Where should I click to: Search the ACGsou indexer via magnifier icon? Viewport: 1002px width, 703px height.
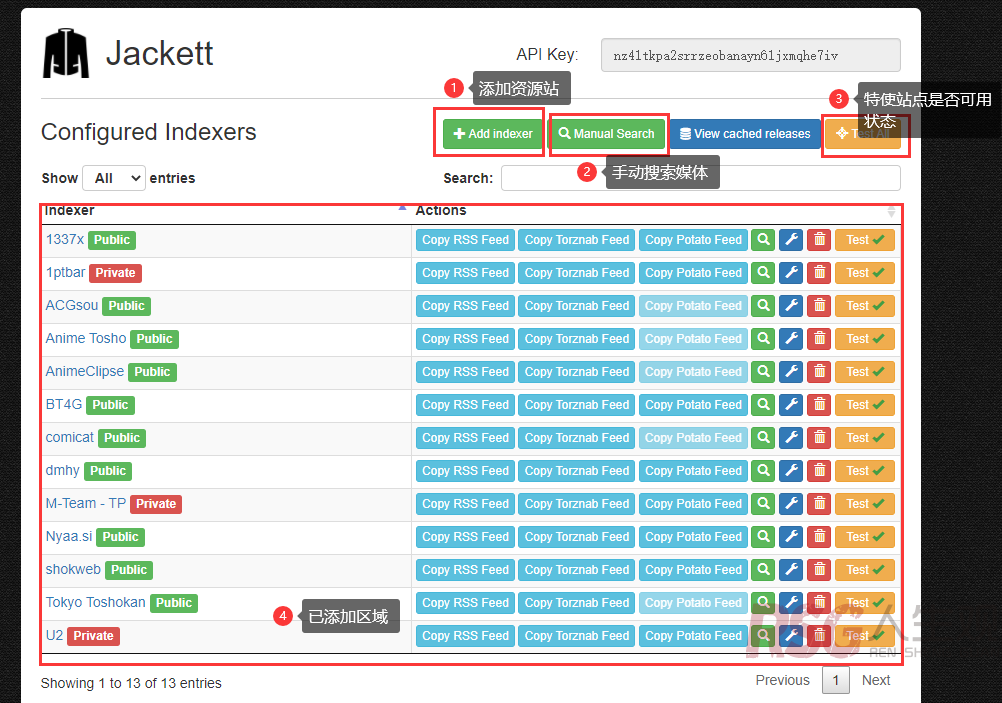point(763,305)
